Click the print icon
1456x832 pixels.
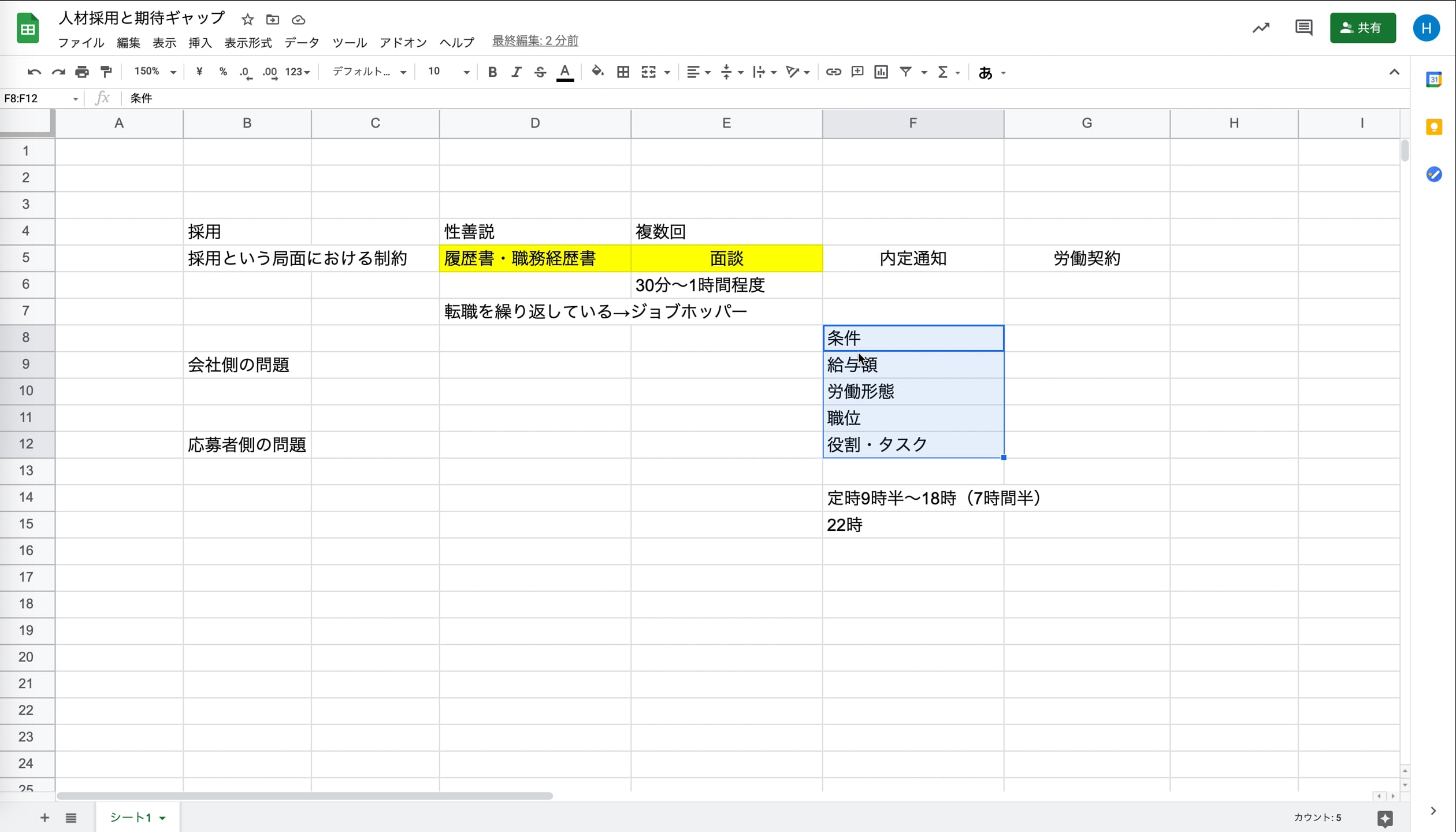pyautogui.click(x=82, y=72)
